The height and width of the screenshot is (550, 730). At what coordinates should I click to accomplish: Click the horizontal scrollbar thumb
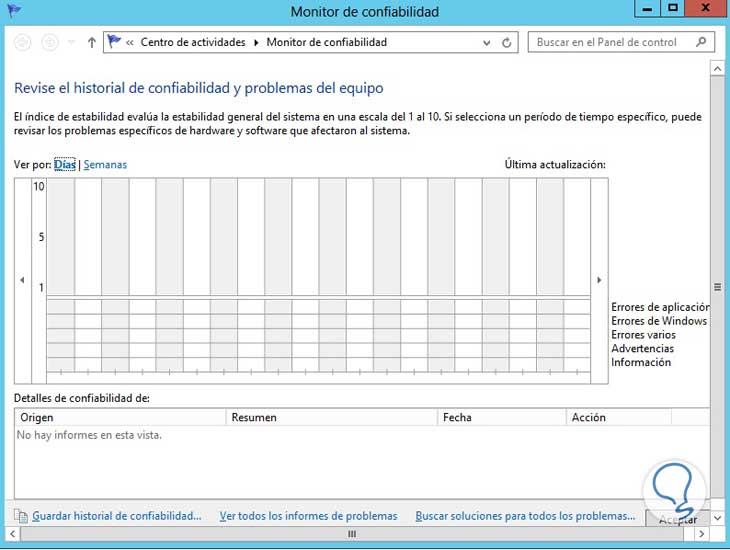[x=352, y=534]
